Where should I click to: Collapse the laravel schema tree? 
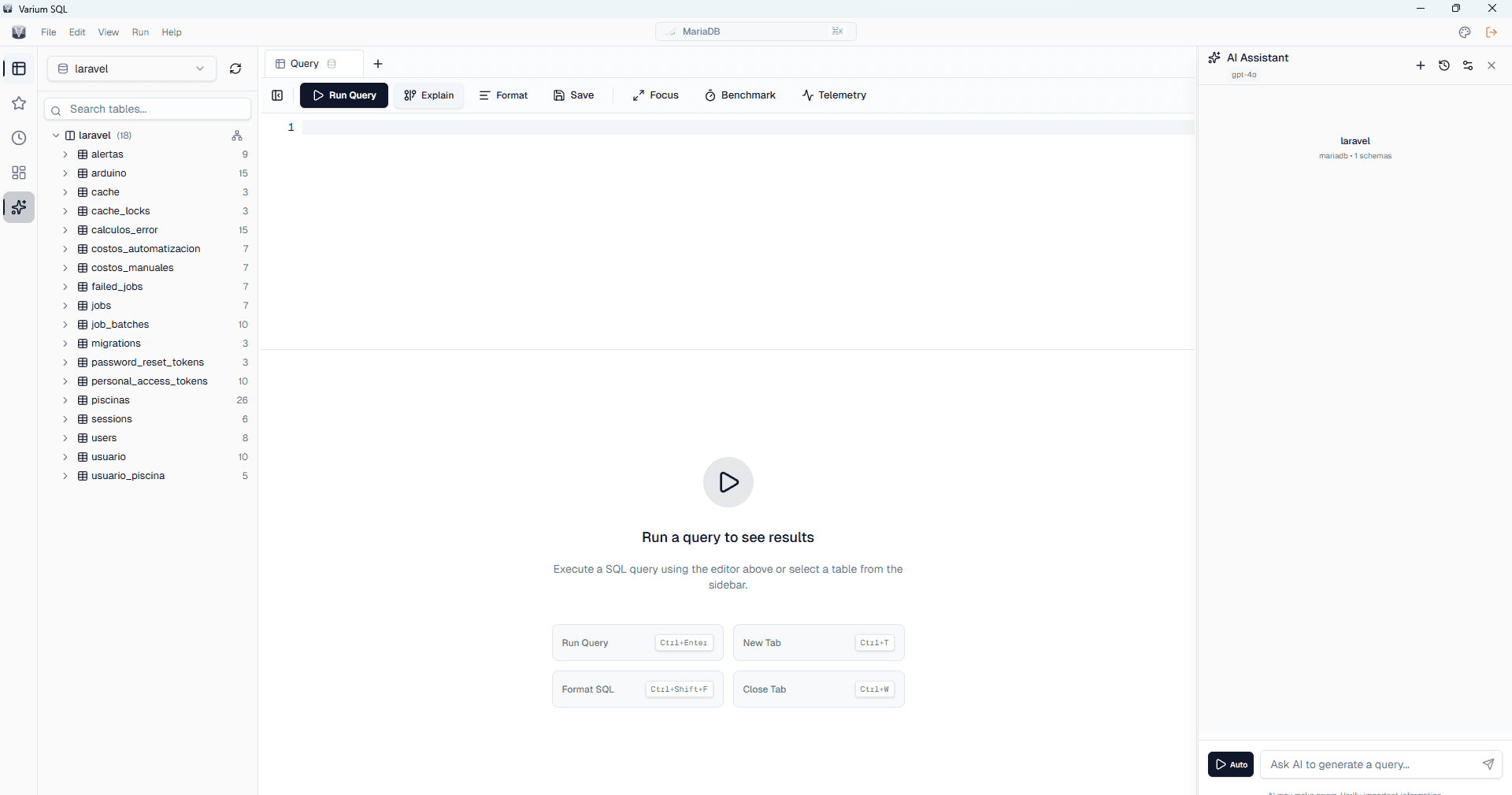click(56, 135)
